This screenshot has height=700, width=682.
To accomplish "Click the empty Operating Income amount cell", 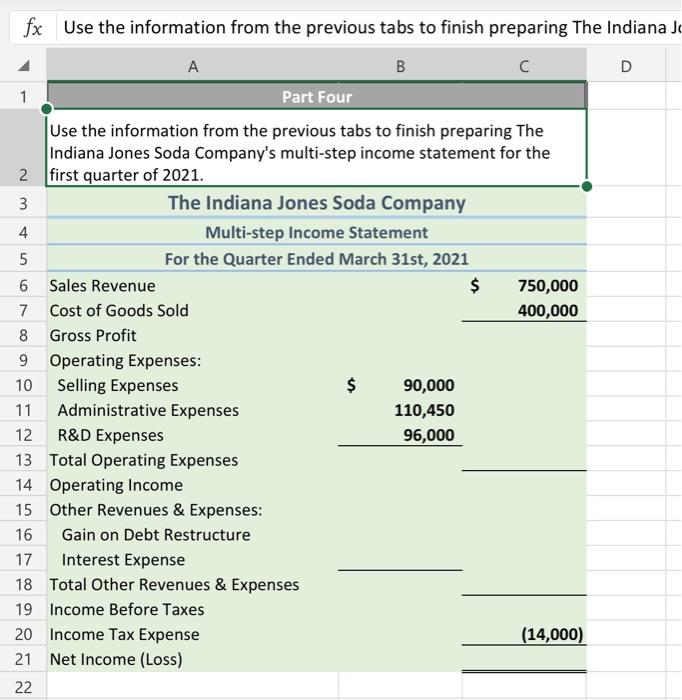I will [524, 485].
